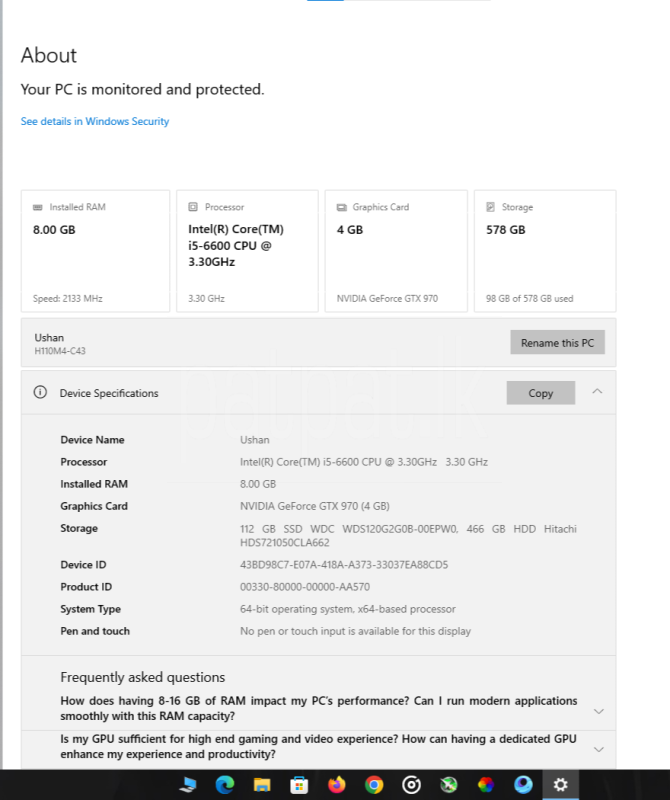Click the Installed RAM chip icon
This screenshot has width=670, height=800.
[x=38, y=207]
